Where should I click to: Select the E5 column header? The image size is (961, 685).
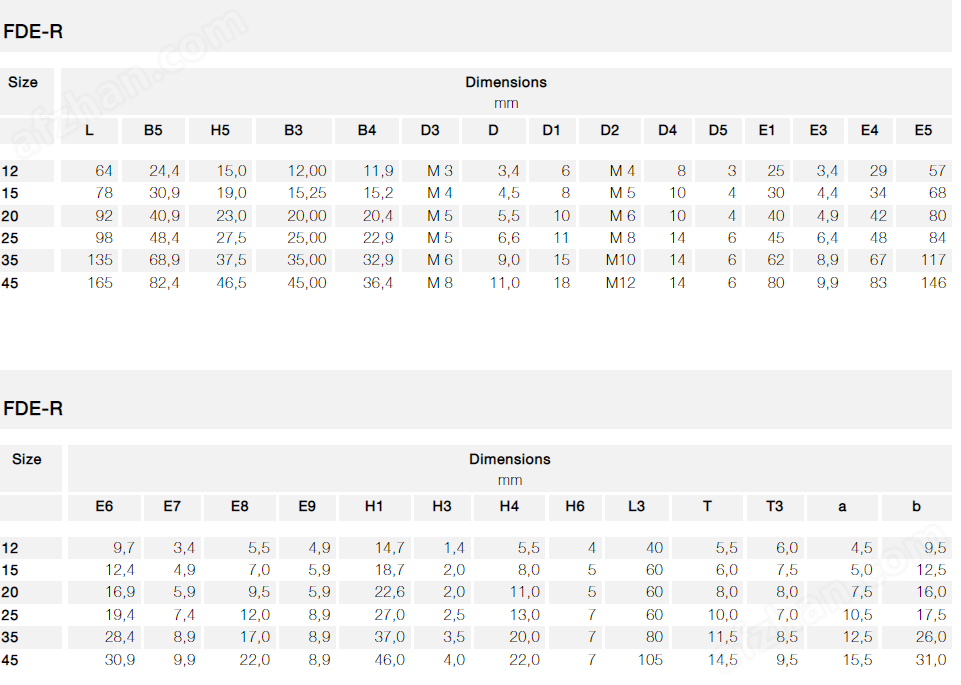point(924,131)
